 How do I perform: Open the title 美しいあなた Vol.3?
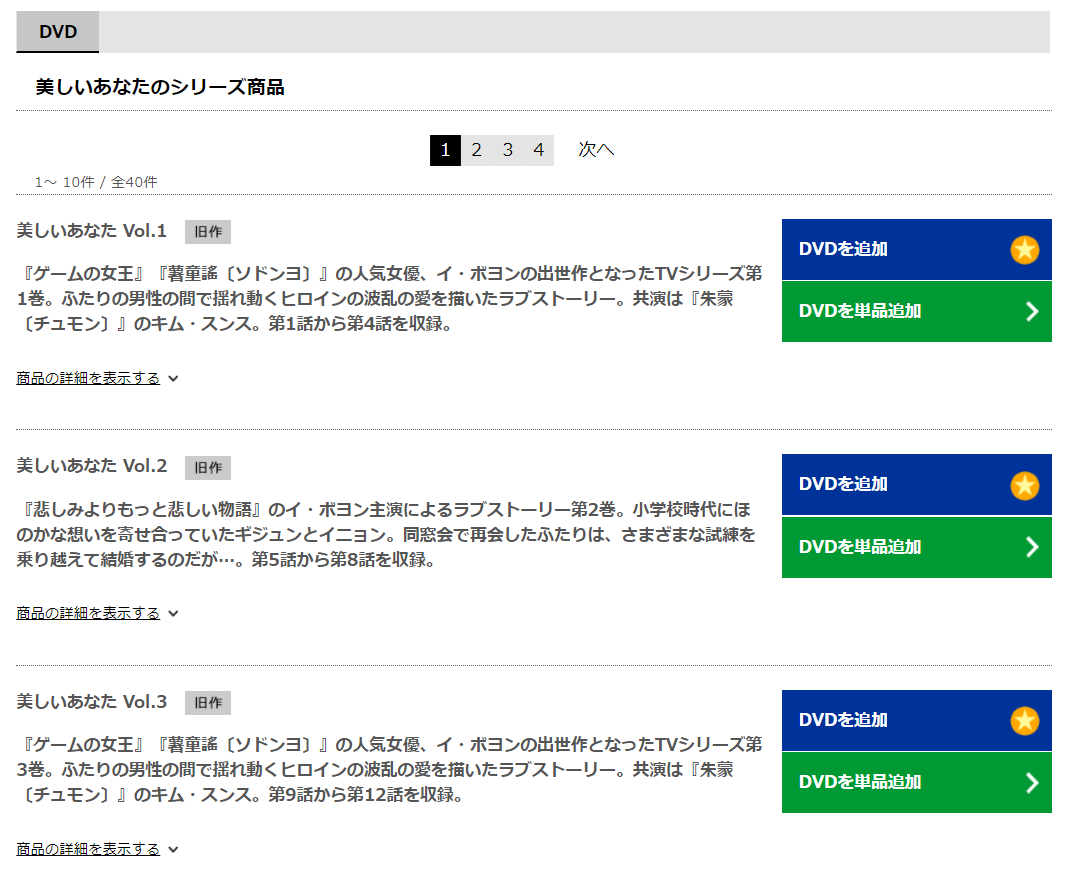(92, 701)
